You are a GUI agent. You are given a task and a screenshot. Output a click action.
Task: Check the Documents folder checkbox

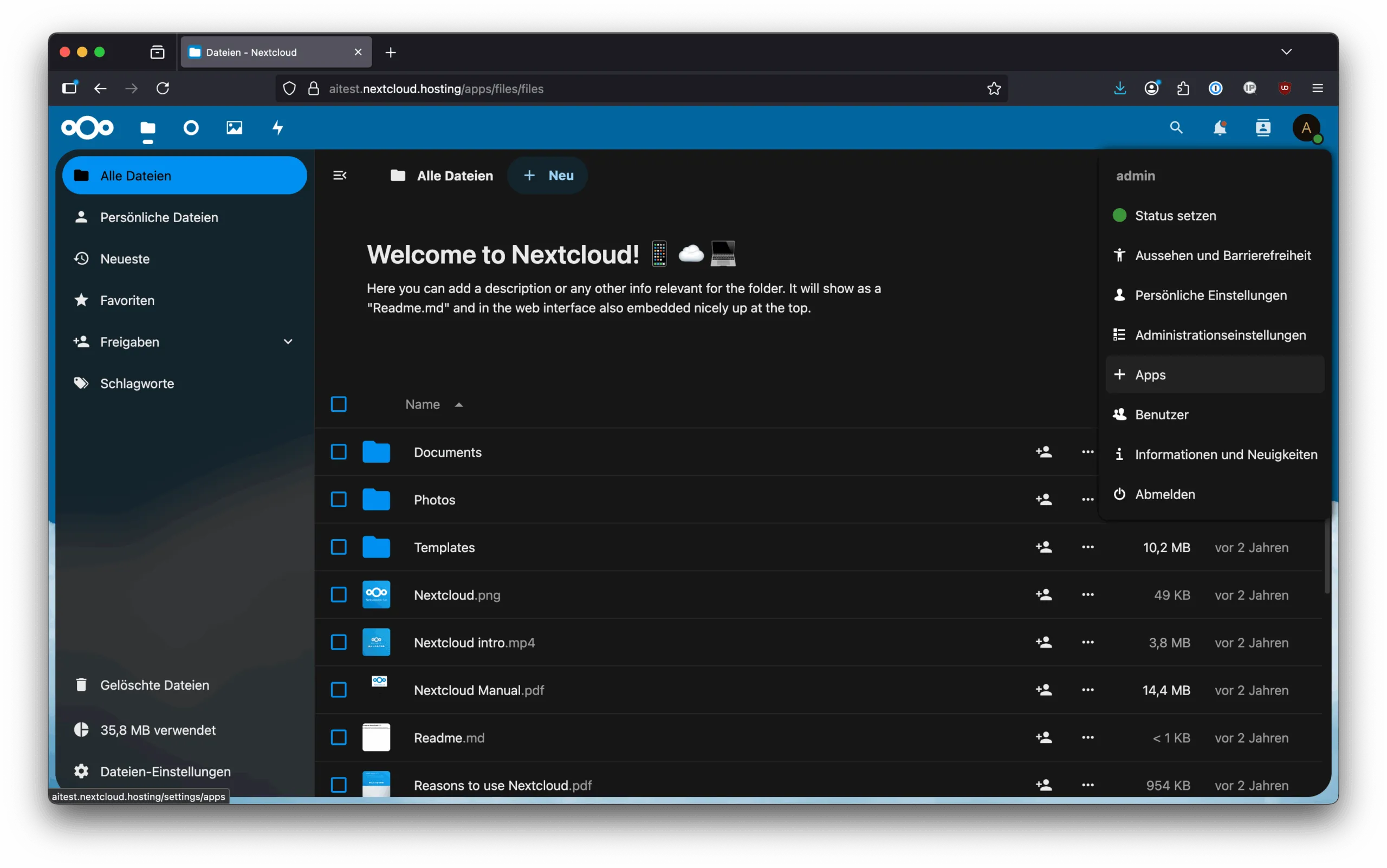(339, 452)
